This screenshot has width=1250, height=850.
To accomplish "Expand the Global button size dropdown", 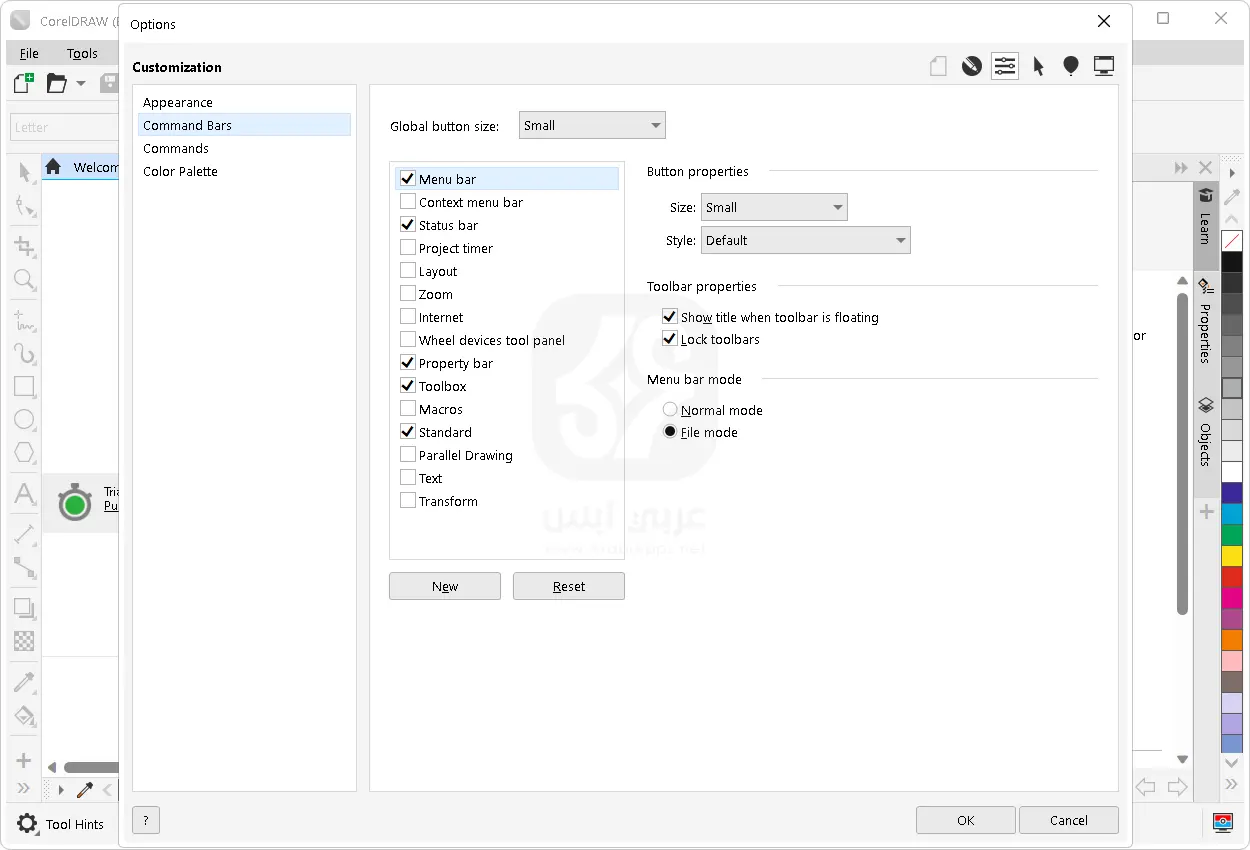I will coord(592,126).
